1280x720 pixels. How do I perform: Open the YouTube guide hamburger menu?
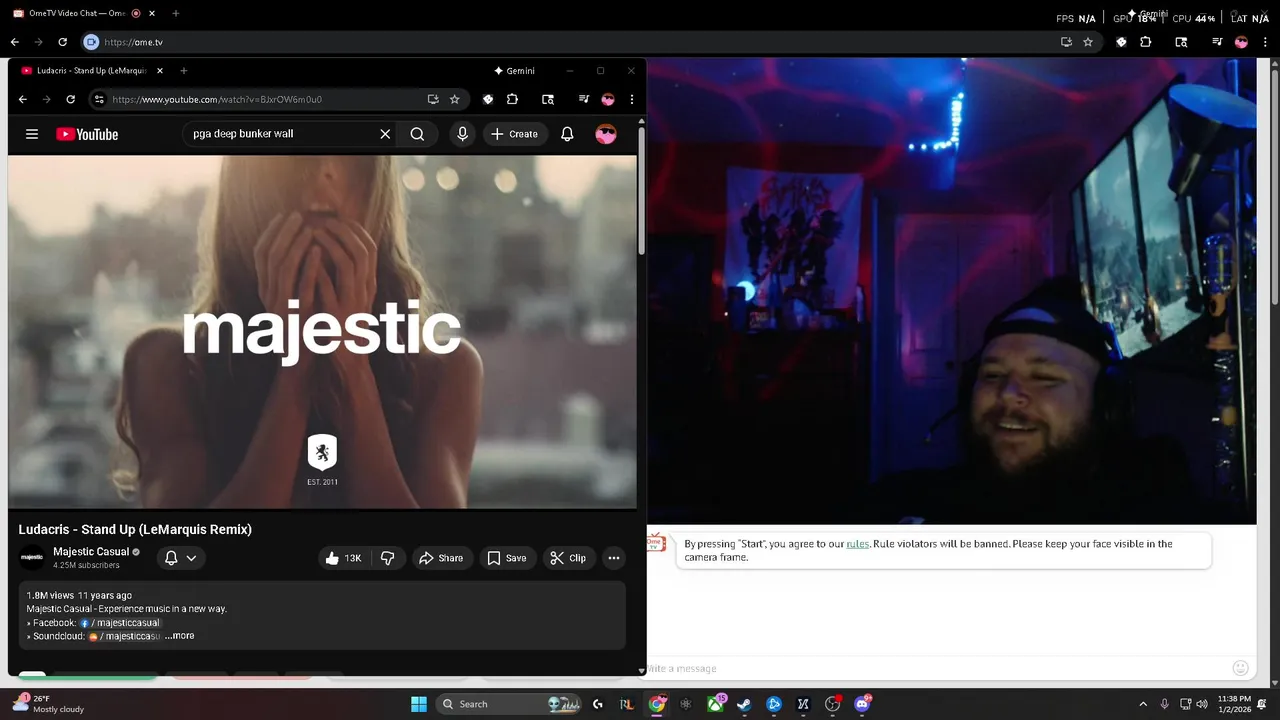pos(32,134)
